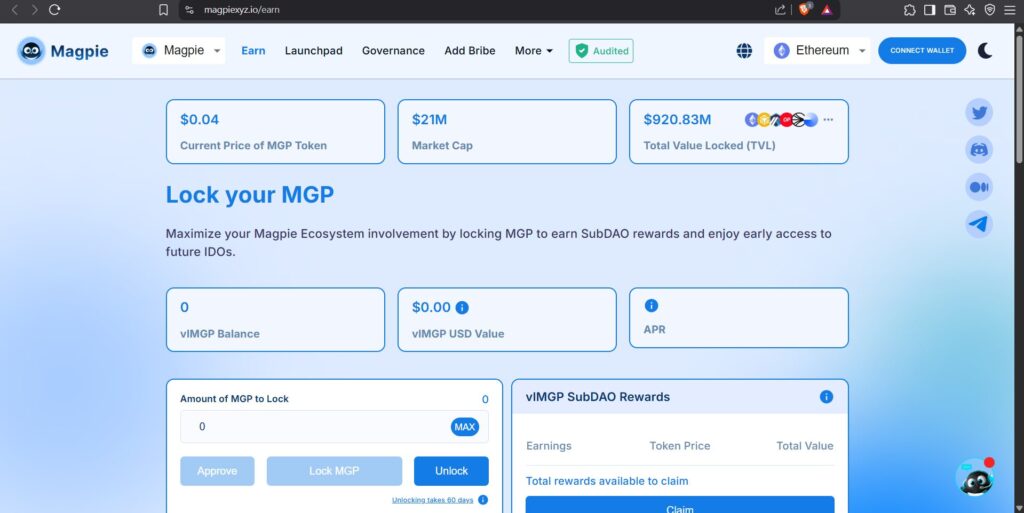
Task: Open Brave Rewards triangle icon
Action: tap(827, 10)
